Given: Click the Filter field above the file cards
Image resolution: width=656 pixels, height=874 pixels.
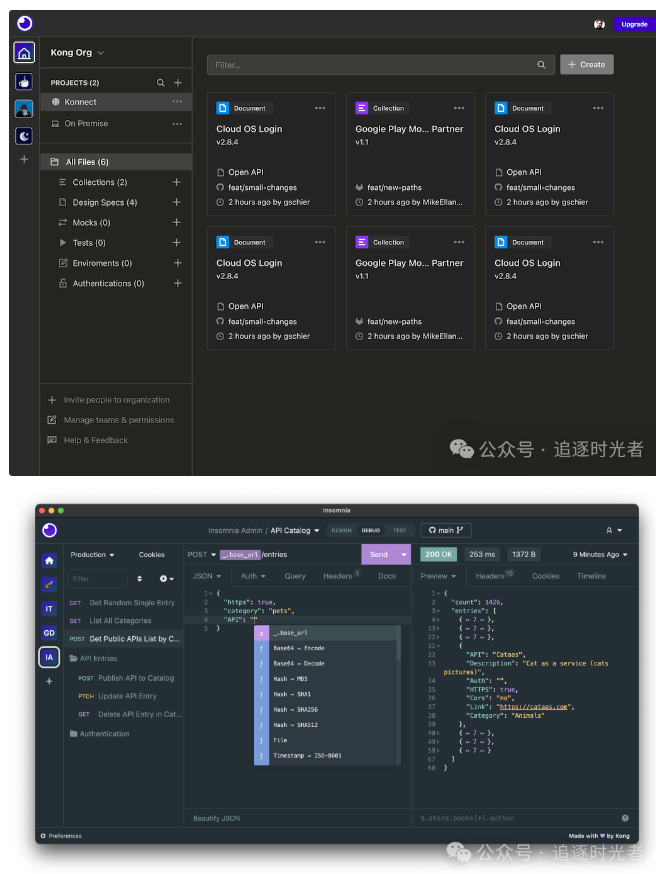Looking at the screenshot, I should point(381,65).
